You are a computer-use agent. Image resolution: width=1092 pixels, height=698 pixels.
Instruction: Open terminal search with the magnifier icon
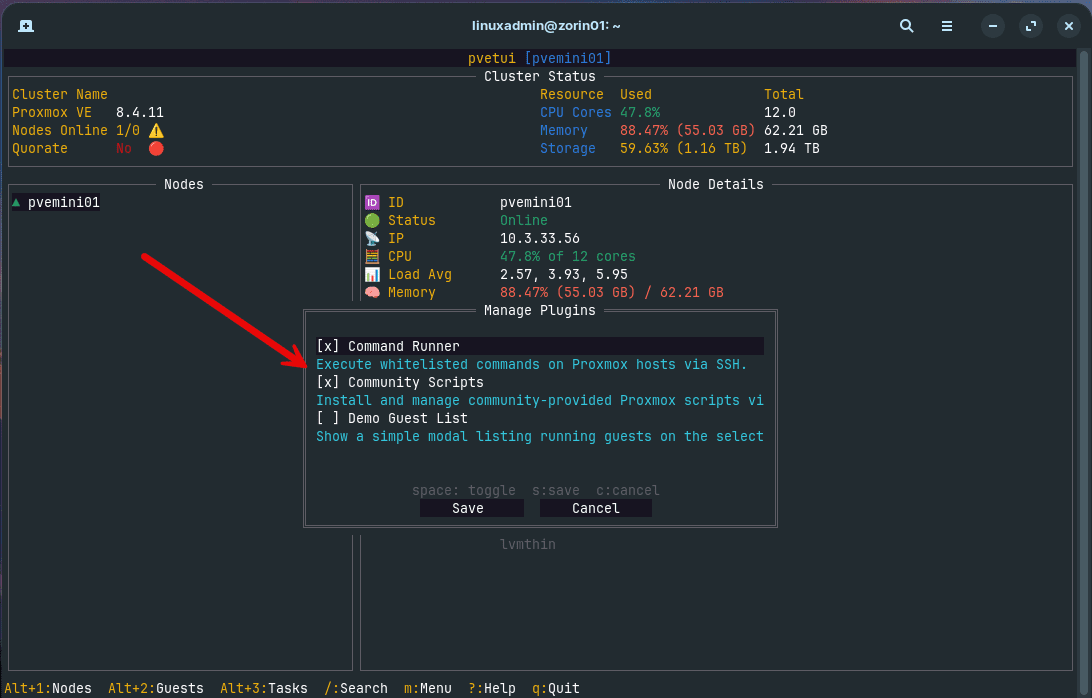point(906,26)
